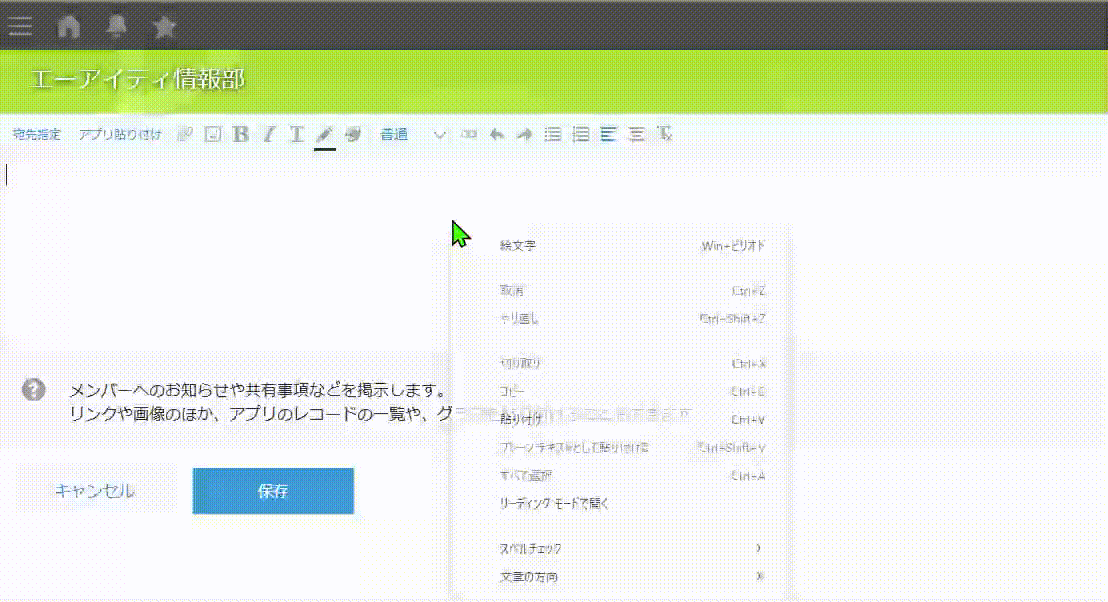Viewport: 1108px width, 602px height.
Task: Open the font size dropdown 普通
Action: 412,134
